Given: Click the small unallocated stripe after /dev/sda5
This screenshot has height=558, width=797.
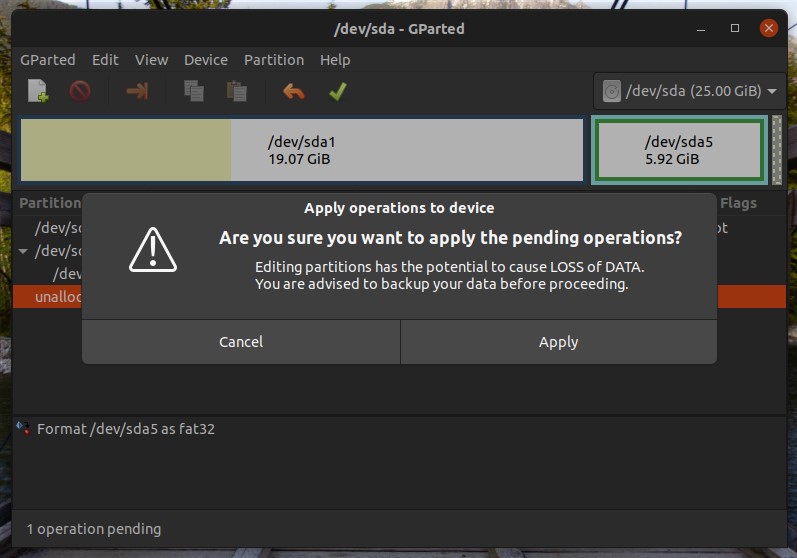Looking at the screenshot, I should point(777,150).
